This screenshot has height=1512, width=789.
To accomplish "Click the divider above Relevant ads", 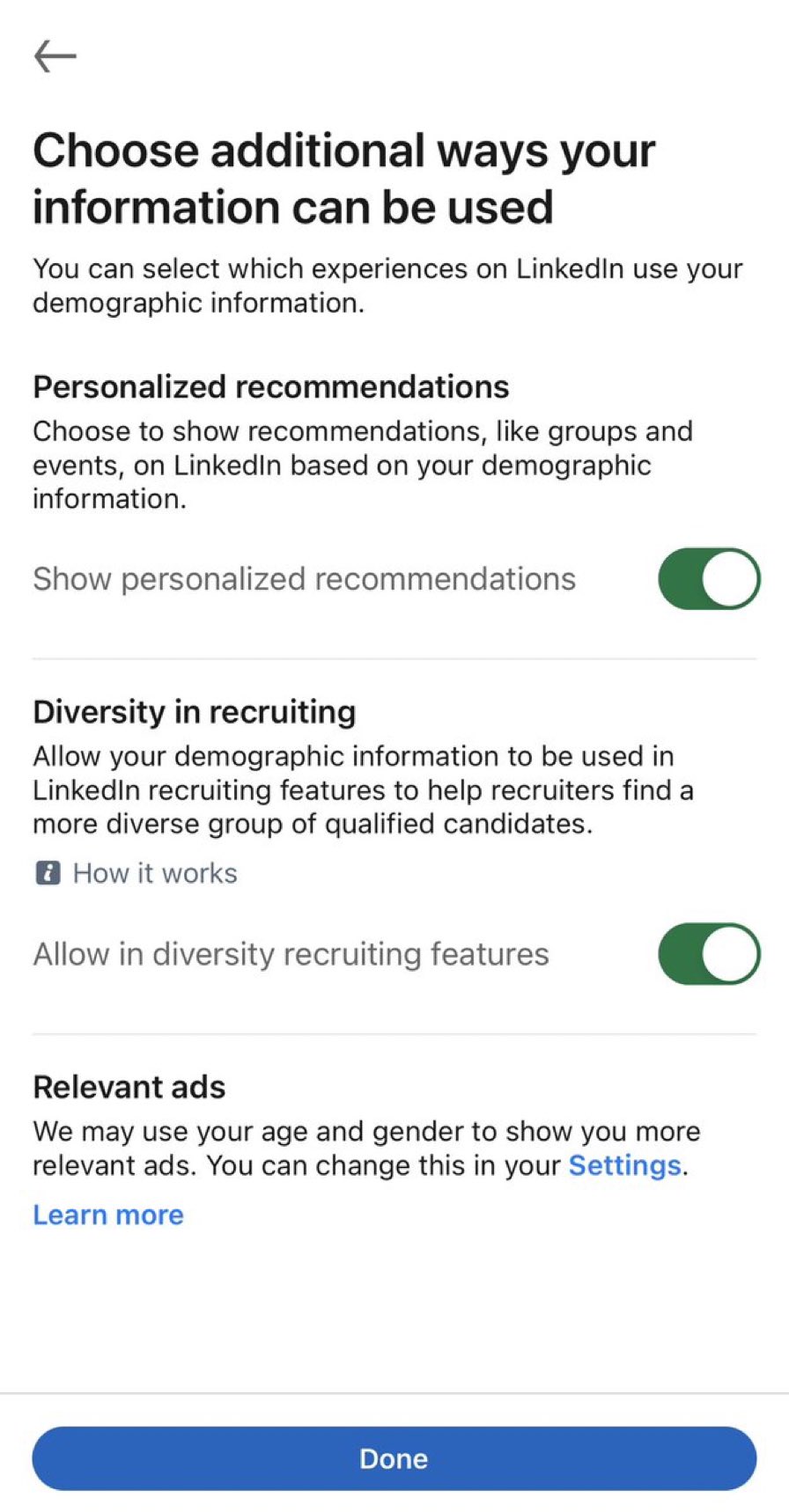I will coord(394,1034).
